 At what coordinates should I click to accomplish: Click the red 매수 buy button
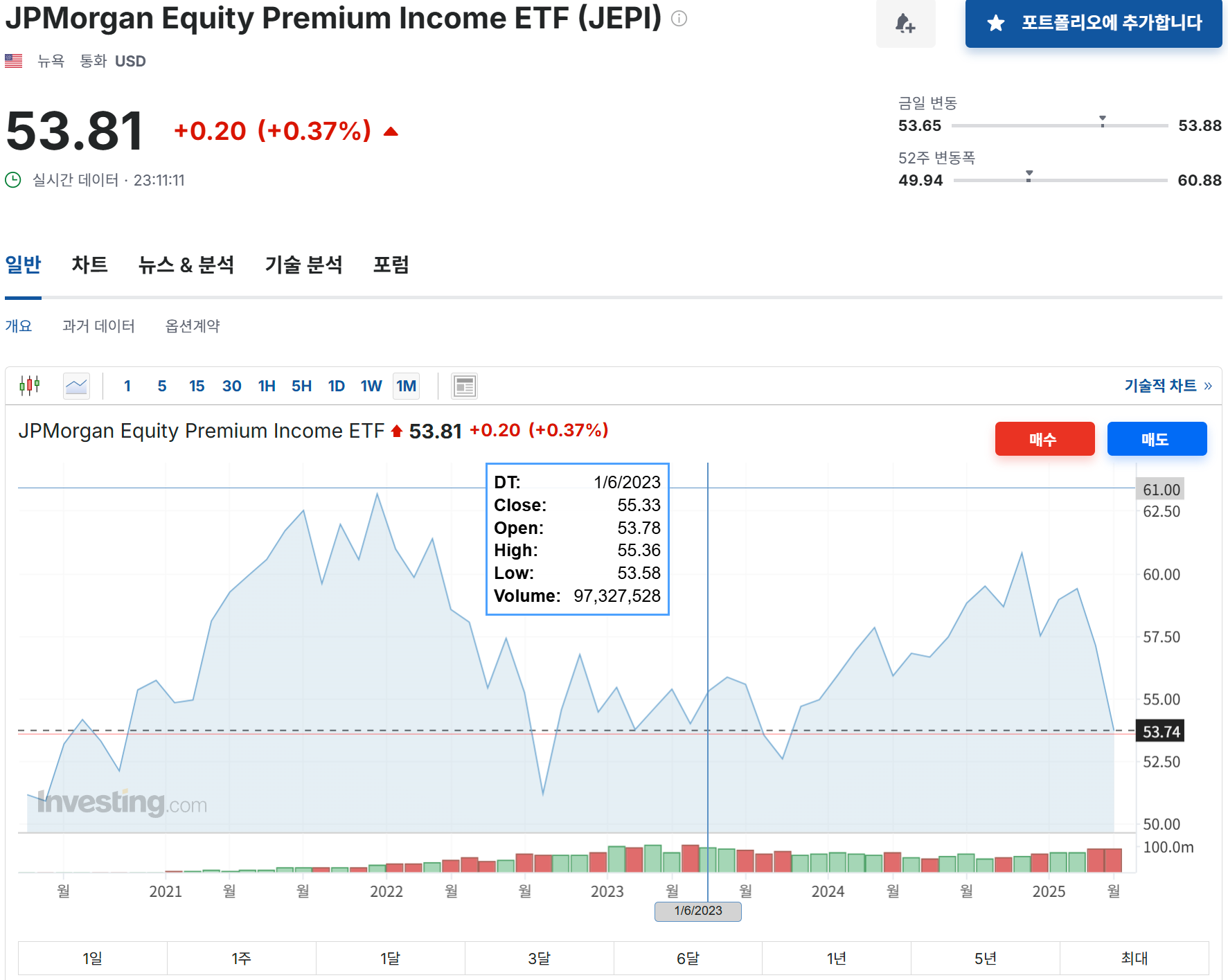(1044, 439)
